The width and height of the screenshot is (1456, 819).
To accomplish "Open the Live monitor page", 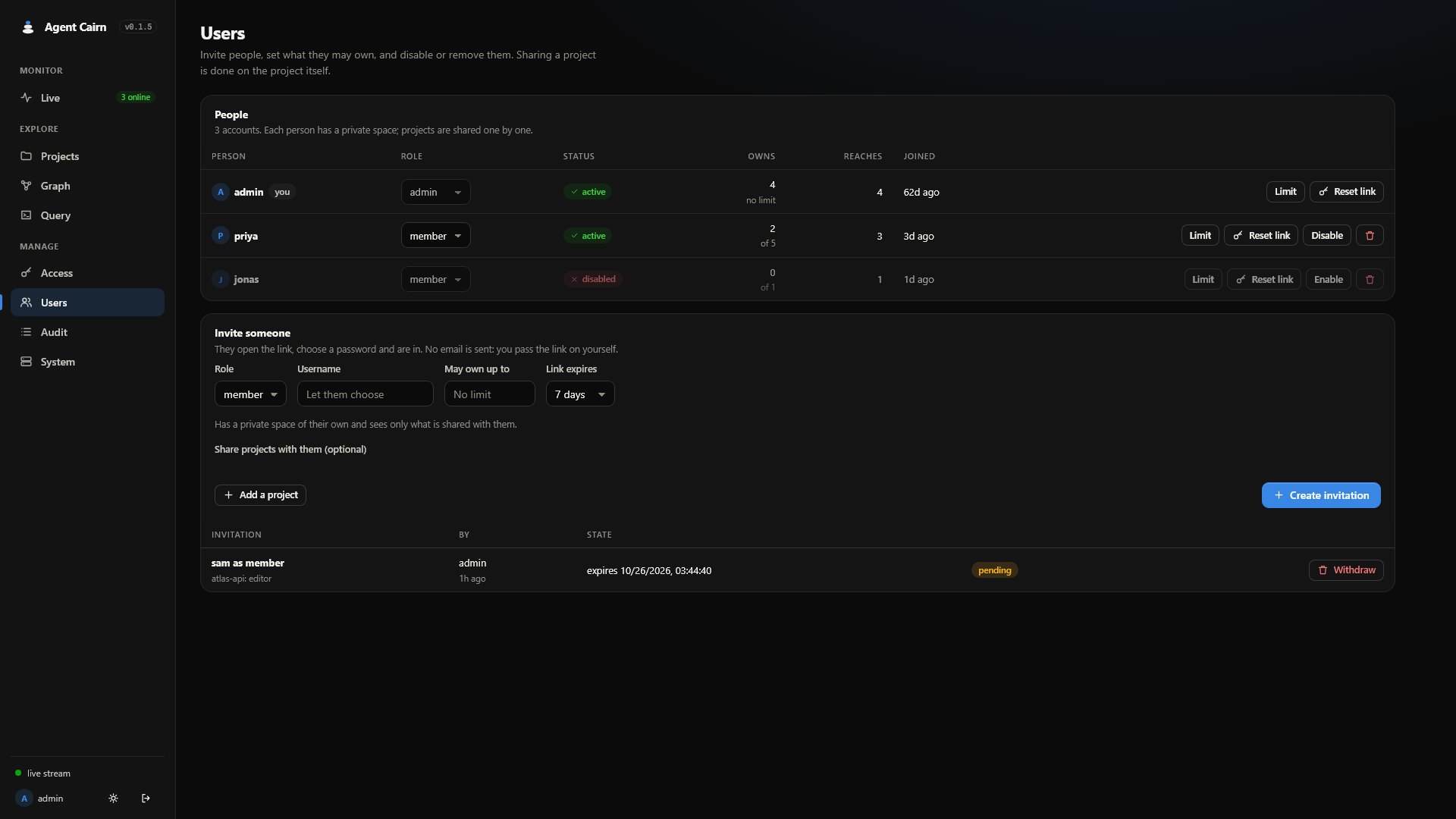I will [x=87, y=98].
